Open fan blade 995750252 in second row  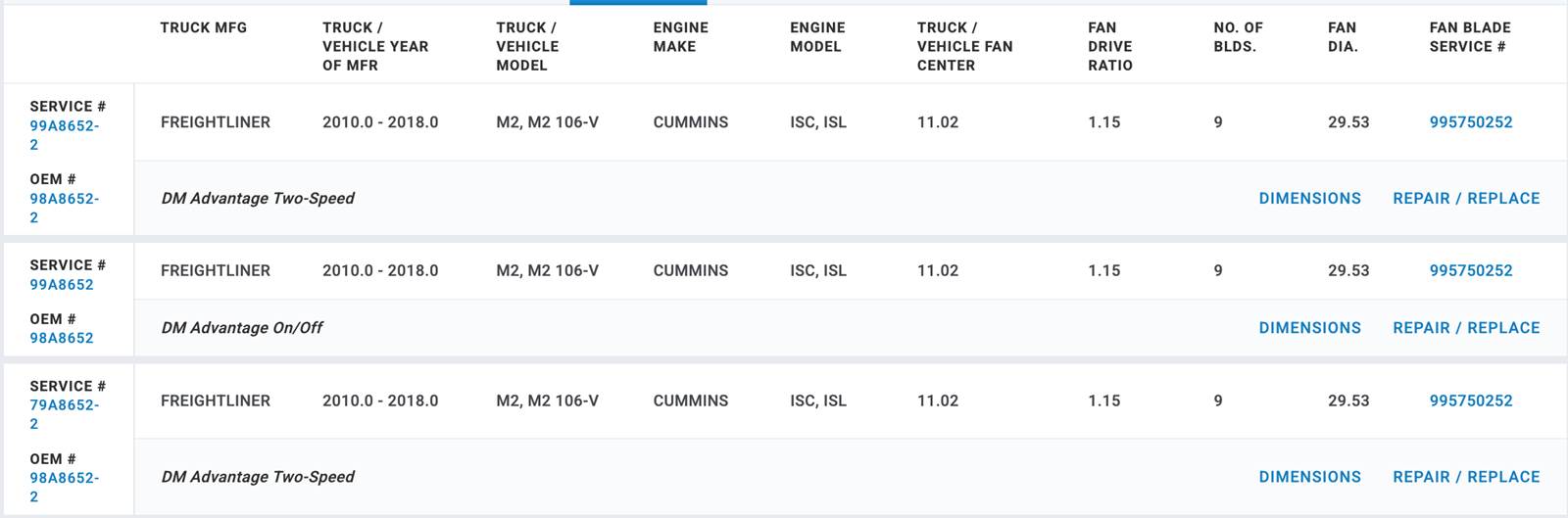pyautogui.click(x=1471, y=270)
